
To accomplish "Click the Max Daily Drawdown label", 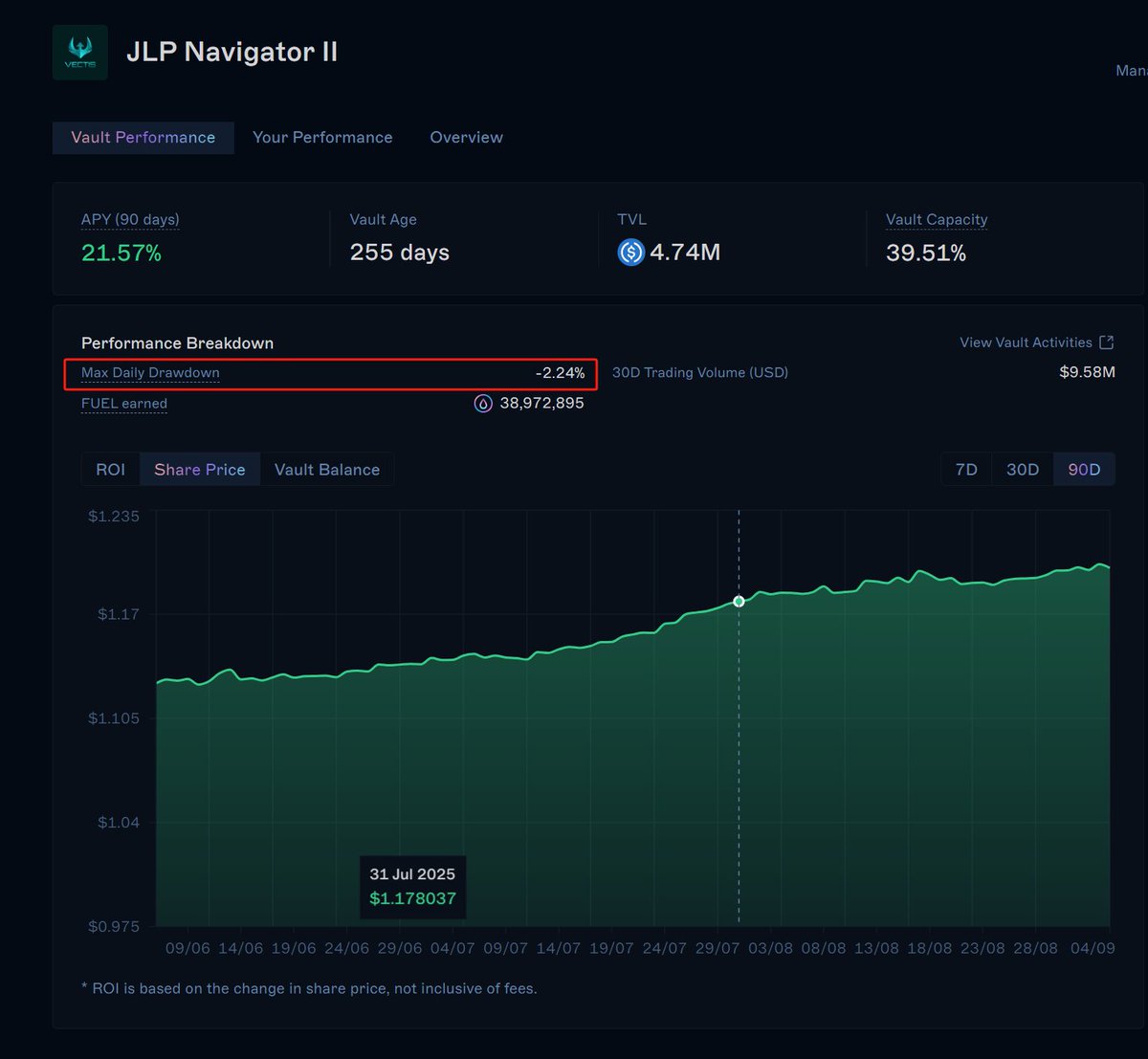I will 150,373.
